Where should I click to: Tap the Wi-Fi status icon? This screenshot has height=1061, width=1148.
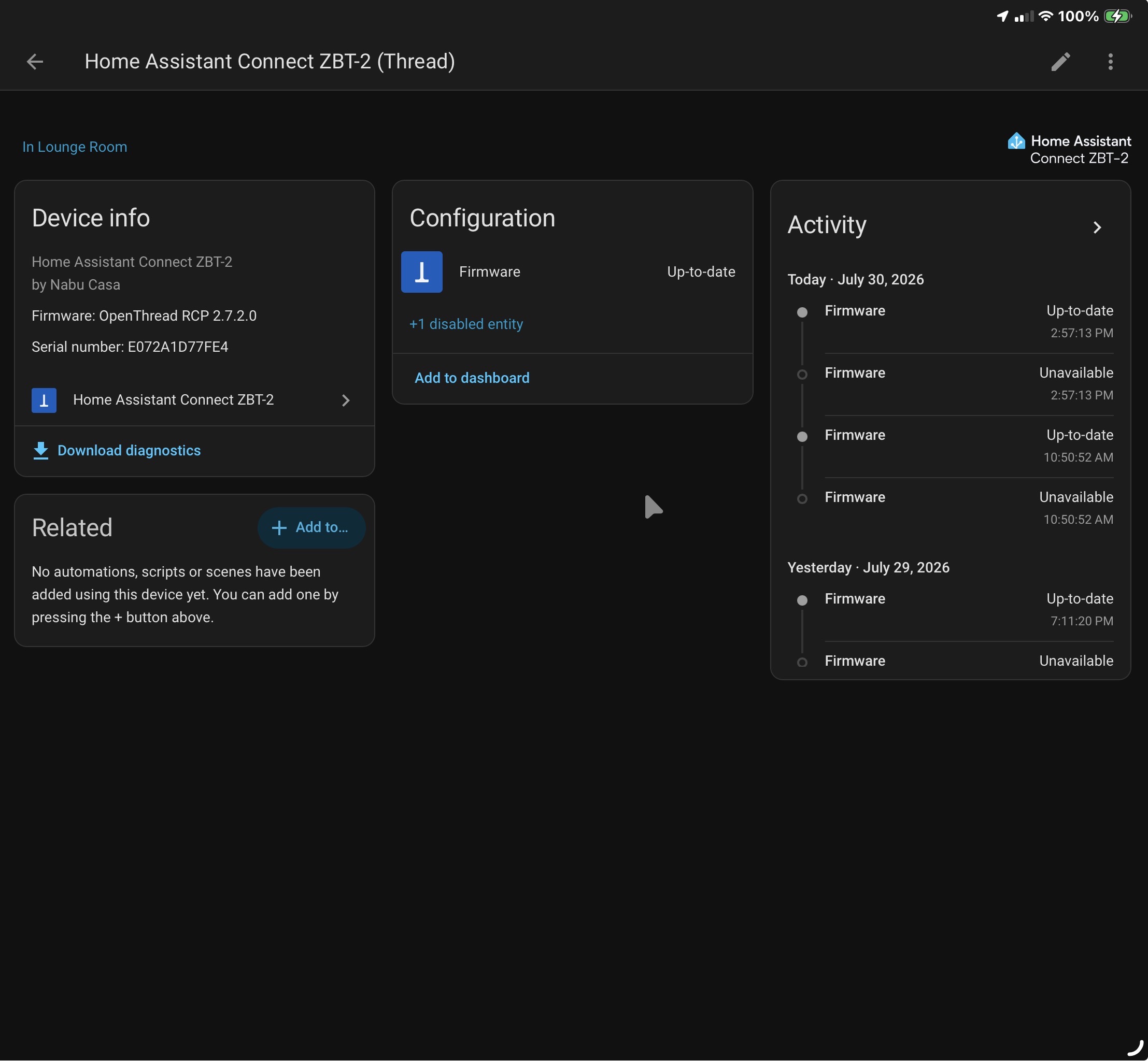pyautogui.click(x=1046, y=16)
